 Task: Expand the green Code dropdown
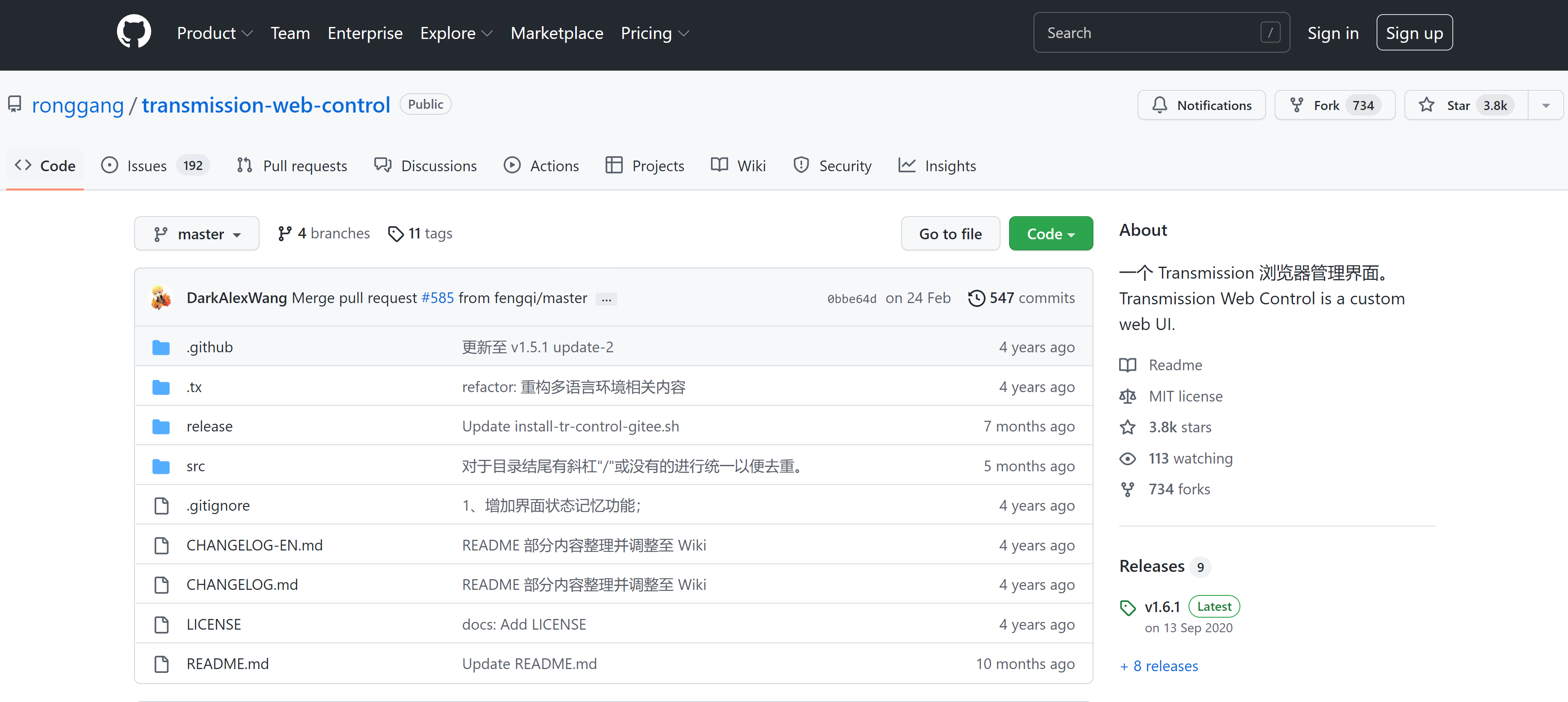coord(1051,234)
